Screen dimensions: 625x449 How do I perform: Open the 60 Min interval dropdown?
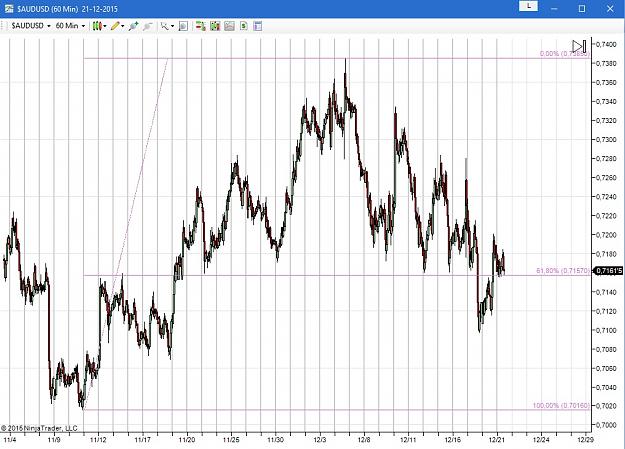click(70, 26)
